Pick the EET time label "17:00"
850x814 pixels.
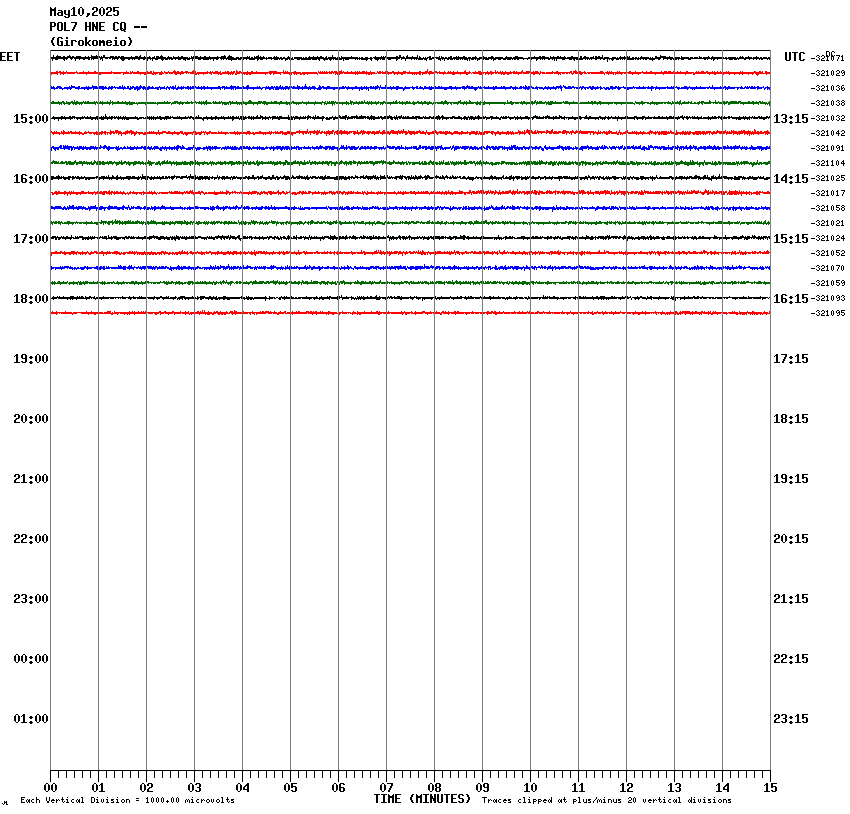pyautogui.click(x=31, y=238)
